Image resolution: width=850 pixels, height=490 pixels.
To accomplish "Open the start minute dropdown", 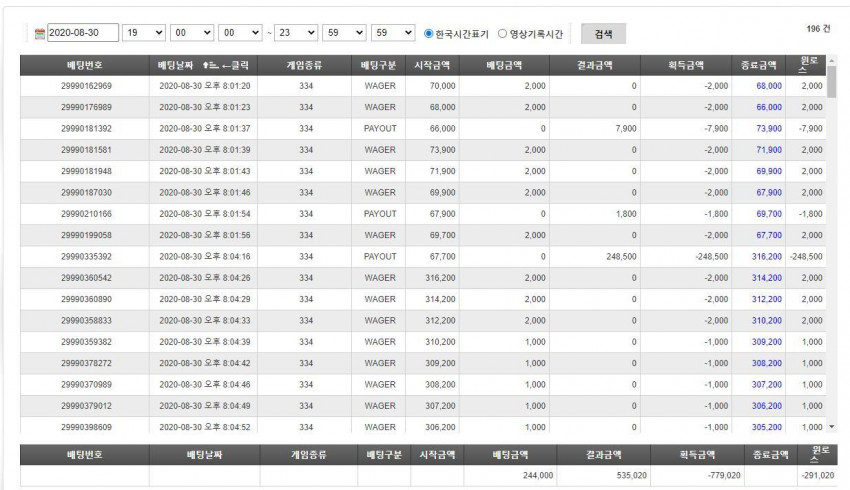I will pyautogui.click(x=192, y=33).
